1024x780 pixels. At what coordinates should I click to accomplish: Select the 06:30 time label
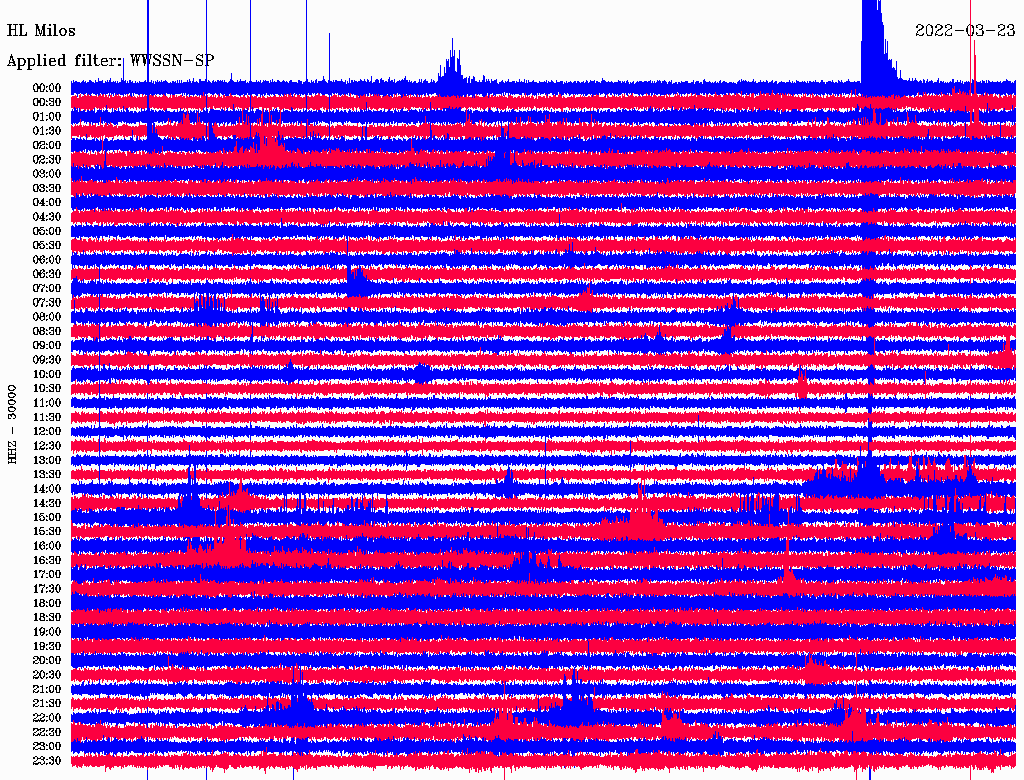coord(47,274)
